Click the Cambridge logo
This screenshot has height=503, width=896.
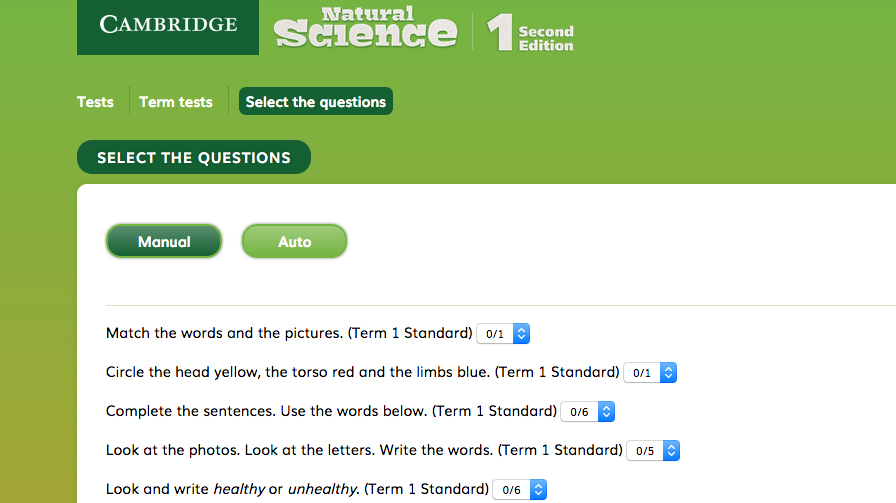point(168,27)
